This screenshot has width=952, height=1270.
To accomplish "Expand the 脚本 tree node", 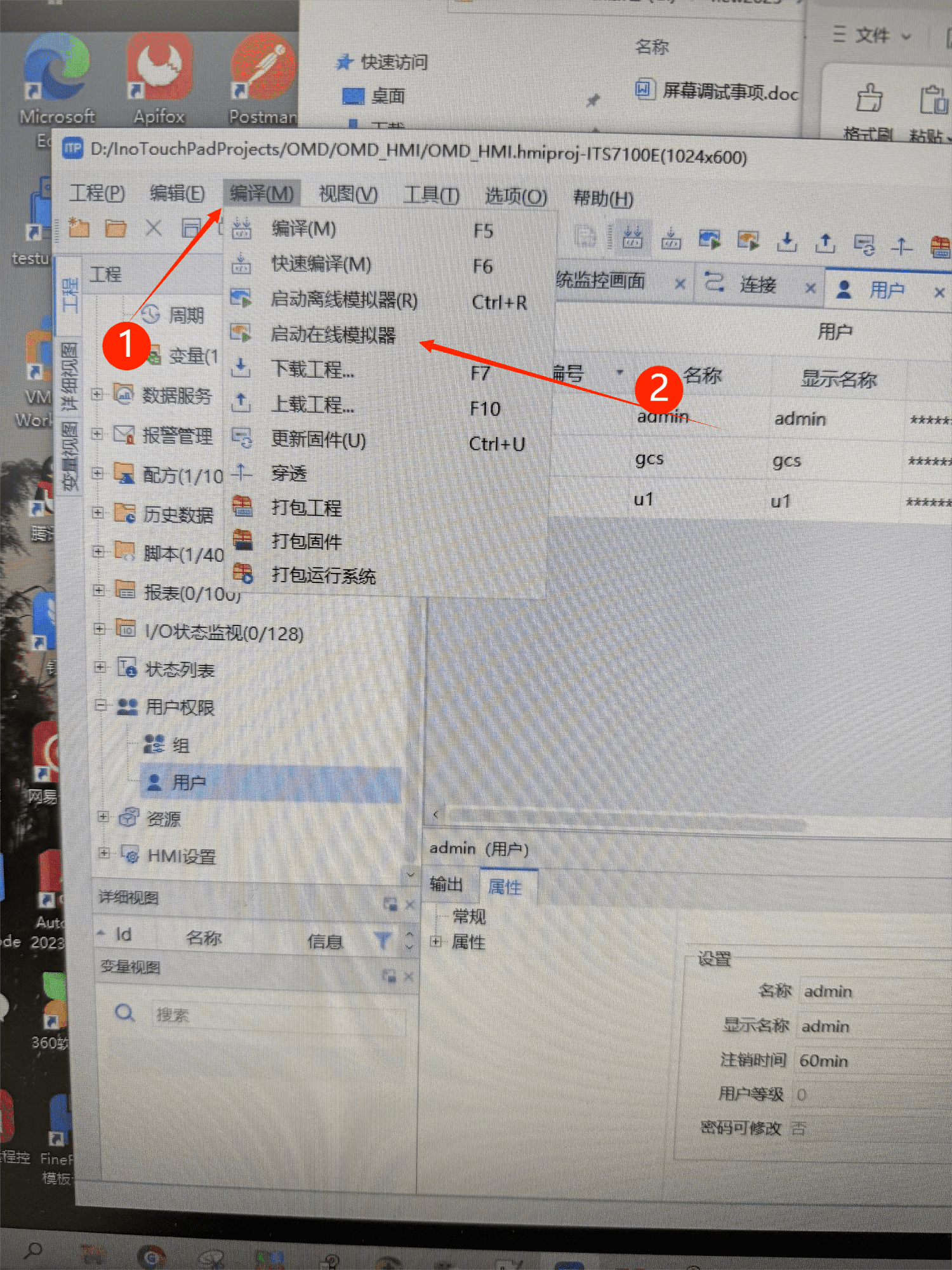I will click(98, 551).
